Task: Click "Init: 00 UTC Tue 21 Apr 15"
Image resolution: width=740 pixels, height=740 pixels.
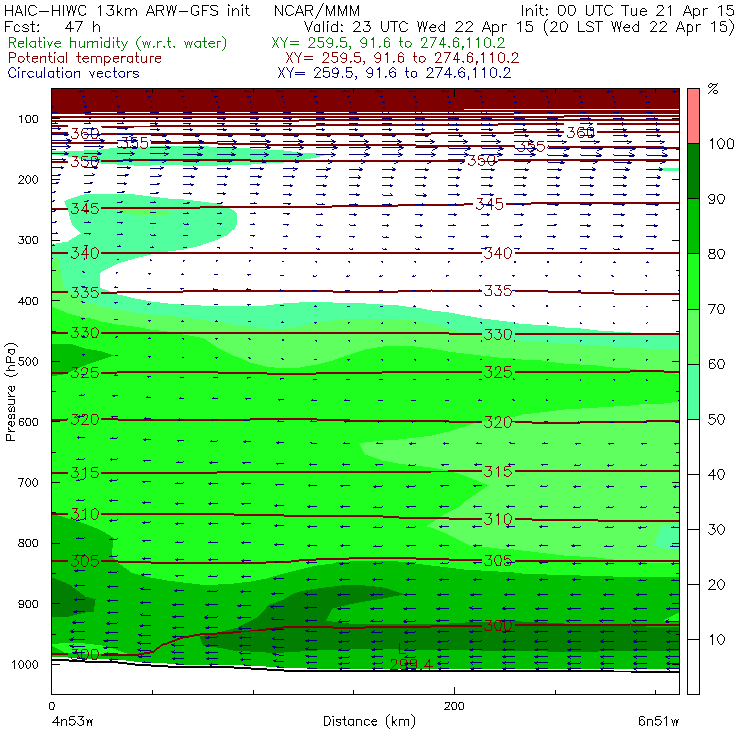Action: point(628,10)
